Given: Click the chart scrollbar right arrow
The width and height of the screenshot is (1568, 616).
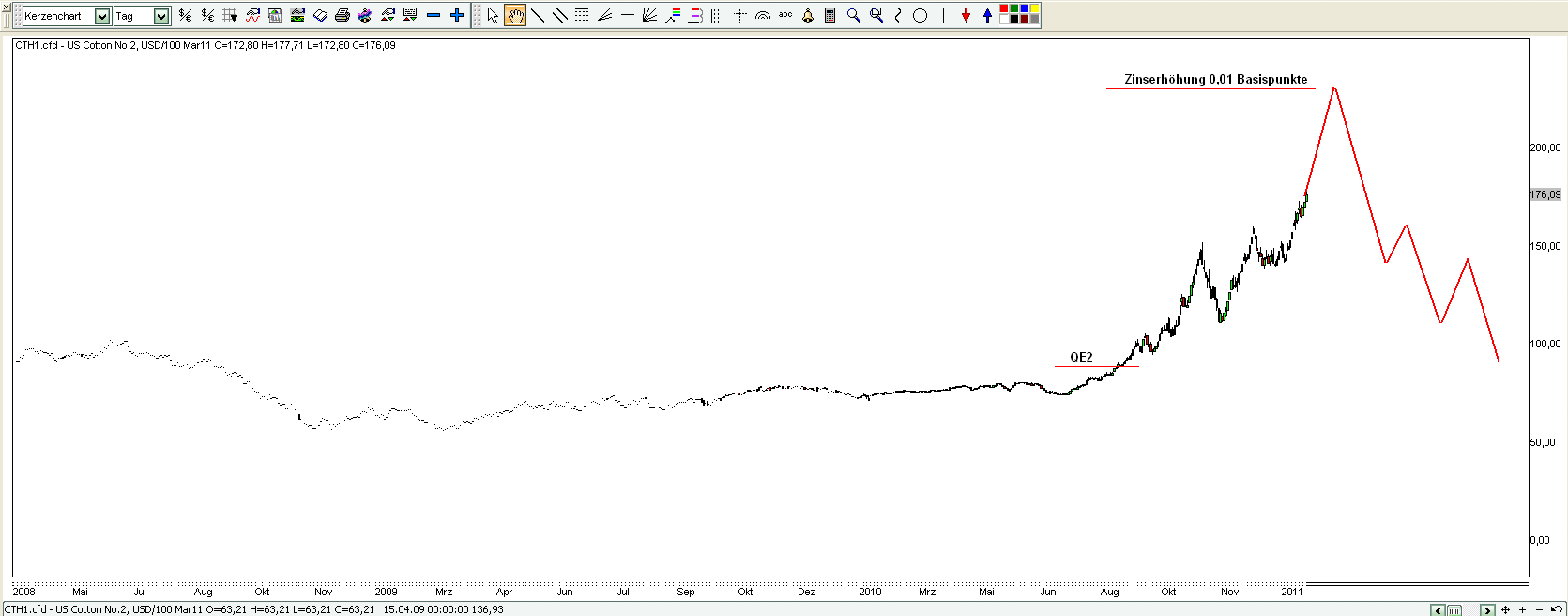Looking at the screenshot, I should pos(1486,610).
